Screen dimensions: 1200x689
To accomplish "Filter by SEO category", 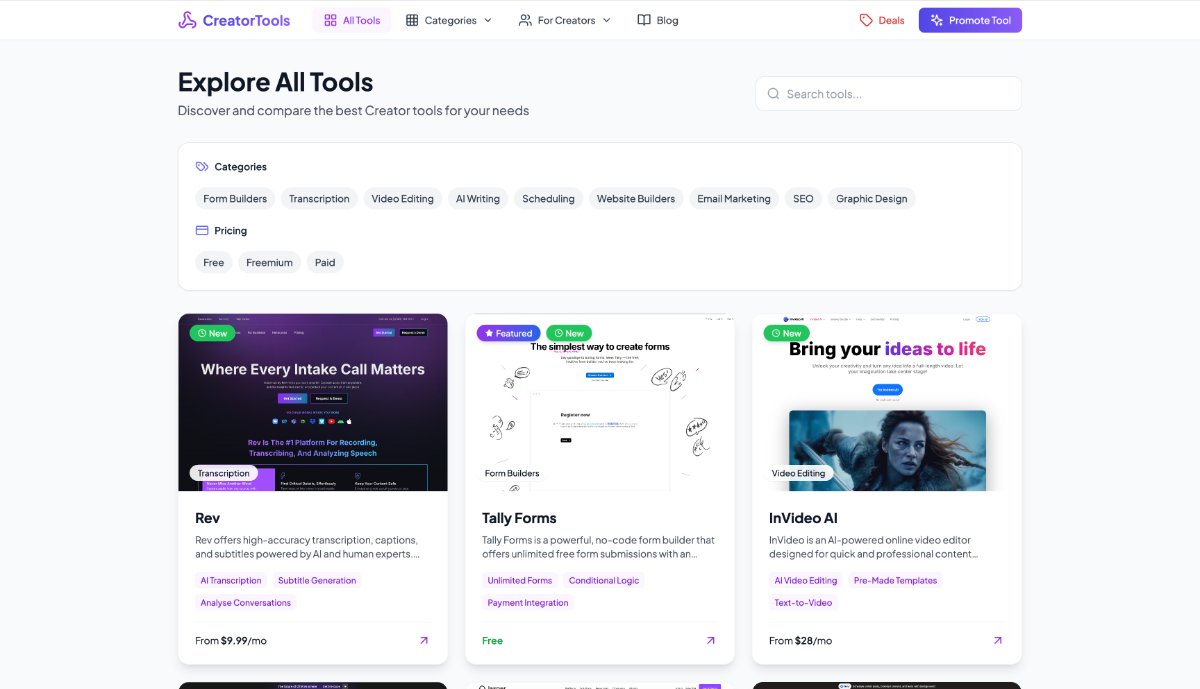I will (803, 199).
